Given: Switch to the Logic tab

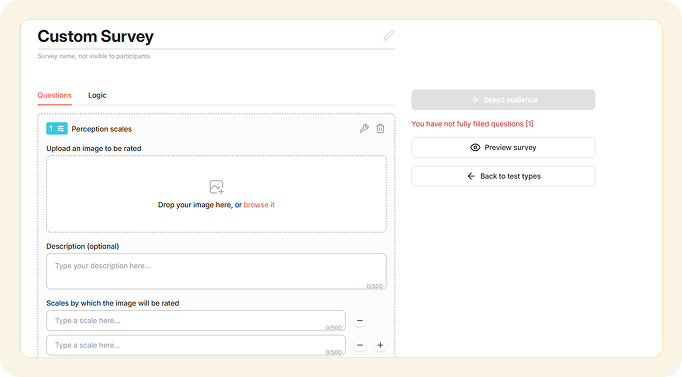Looking at the screenshot, I should (97, 95).
